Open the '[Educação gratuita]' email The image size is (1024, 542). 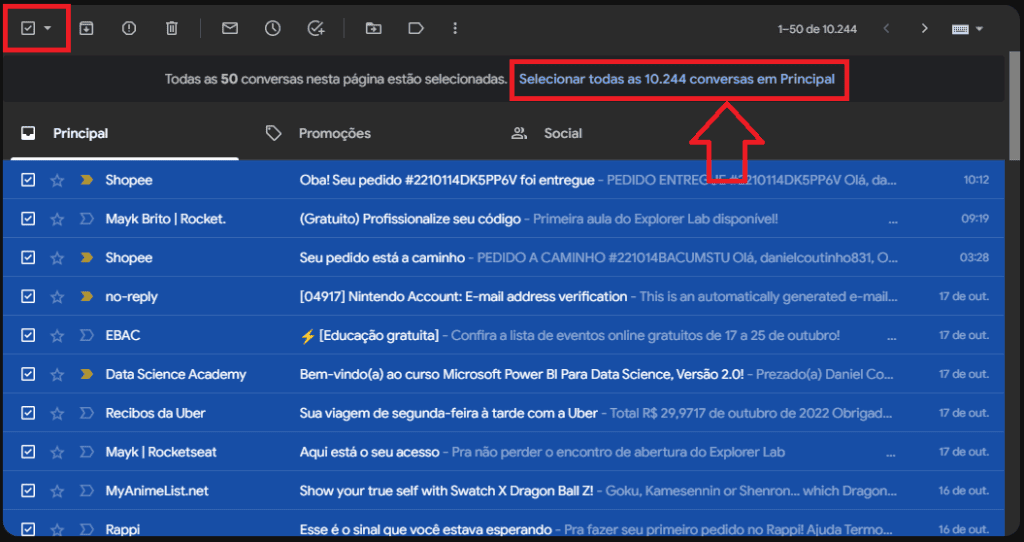(370, 336)
